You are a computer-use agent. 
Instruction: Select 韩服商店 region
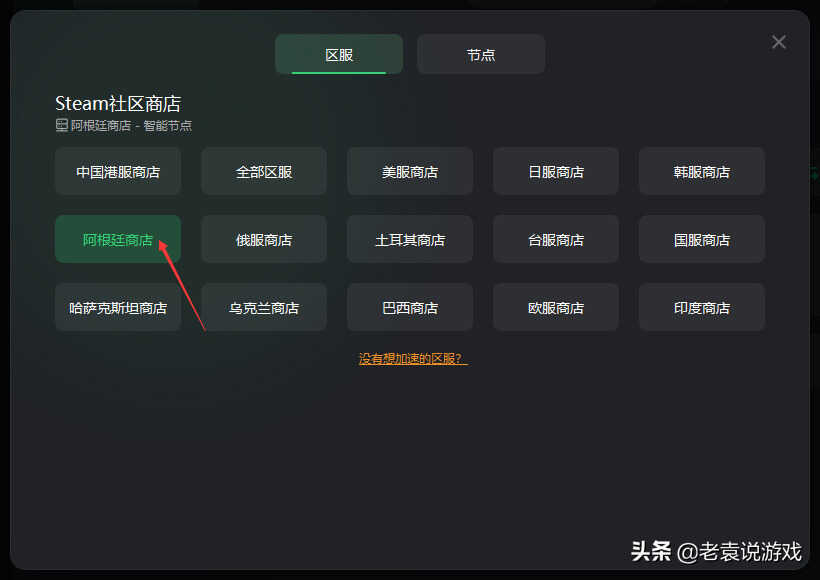point(702,172)
